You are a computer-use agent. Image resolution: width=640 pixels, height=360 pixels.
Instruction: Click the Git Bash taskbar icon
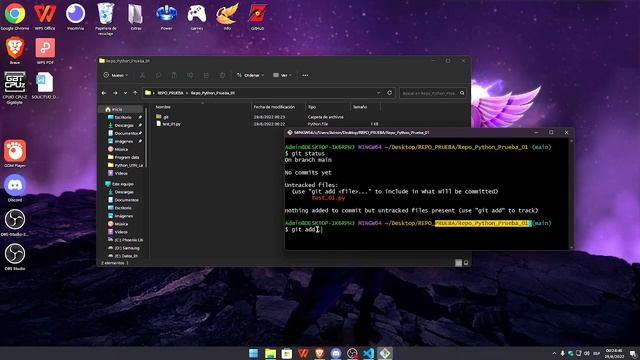(385, 353)
